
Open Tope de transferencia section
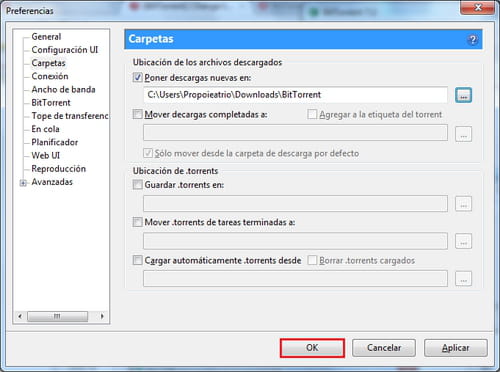pyautogui.click(x=70, y=116)
